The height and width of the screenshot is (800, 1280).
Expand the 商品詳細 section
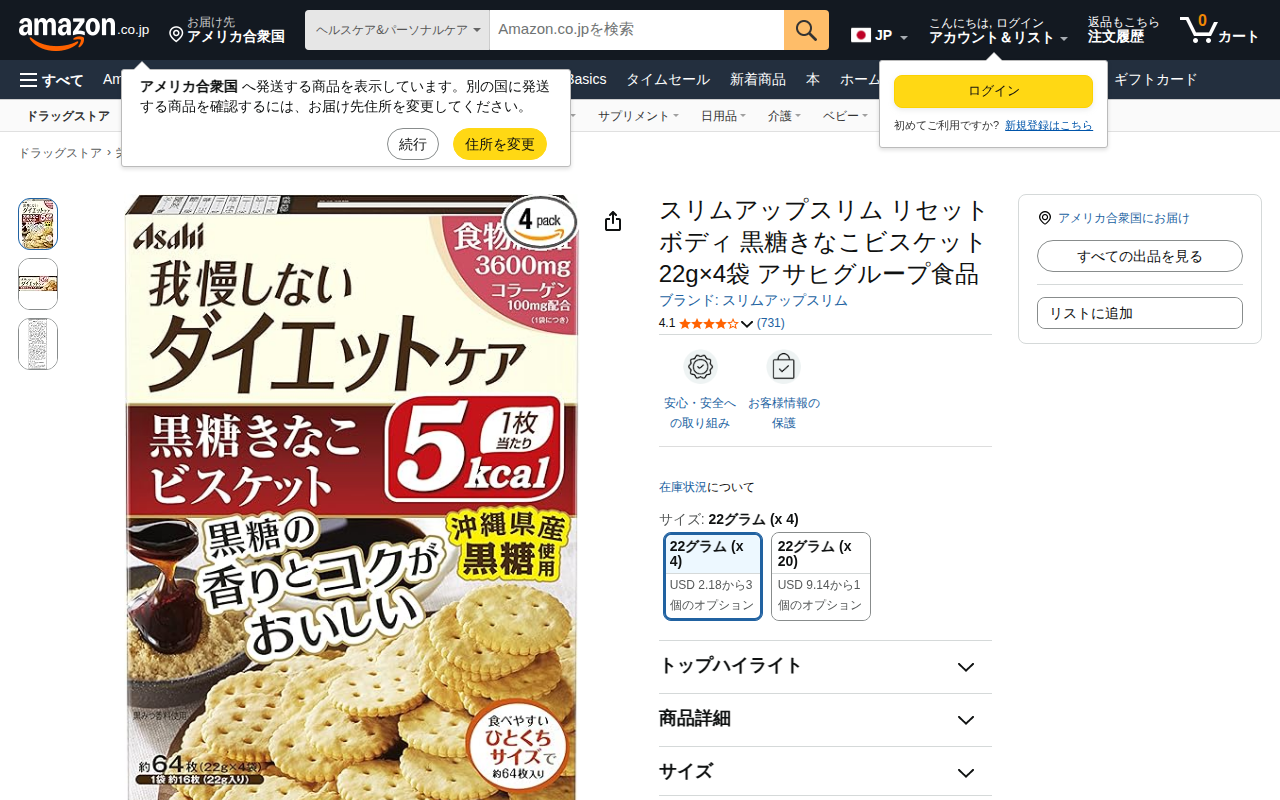(x=825, y=720)
